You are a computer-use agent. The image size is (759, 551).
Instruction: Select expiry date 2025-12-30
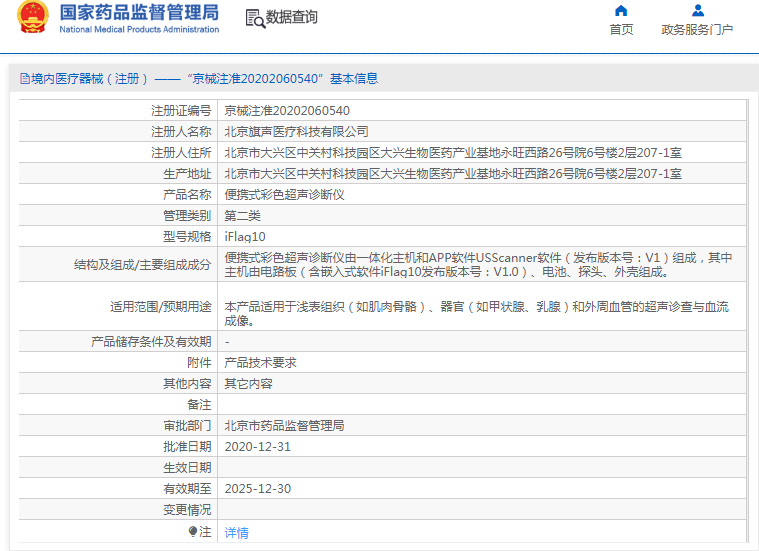coord(258,489)
